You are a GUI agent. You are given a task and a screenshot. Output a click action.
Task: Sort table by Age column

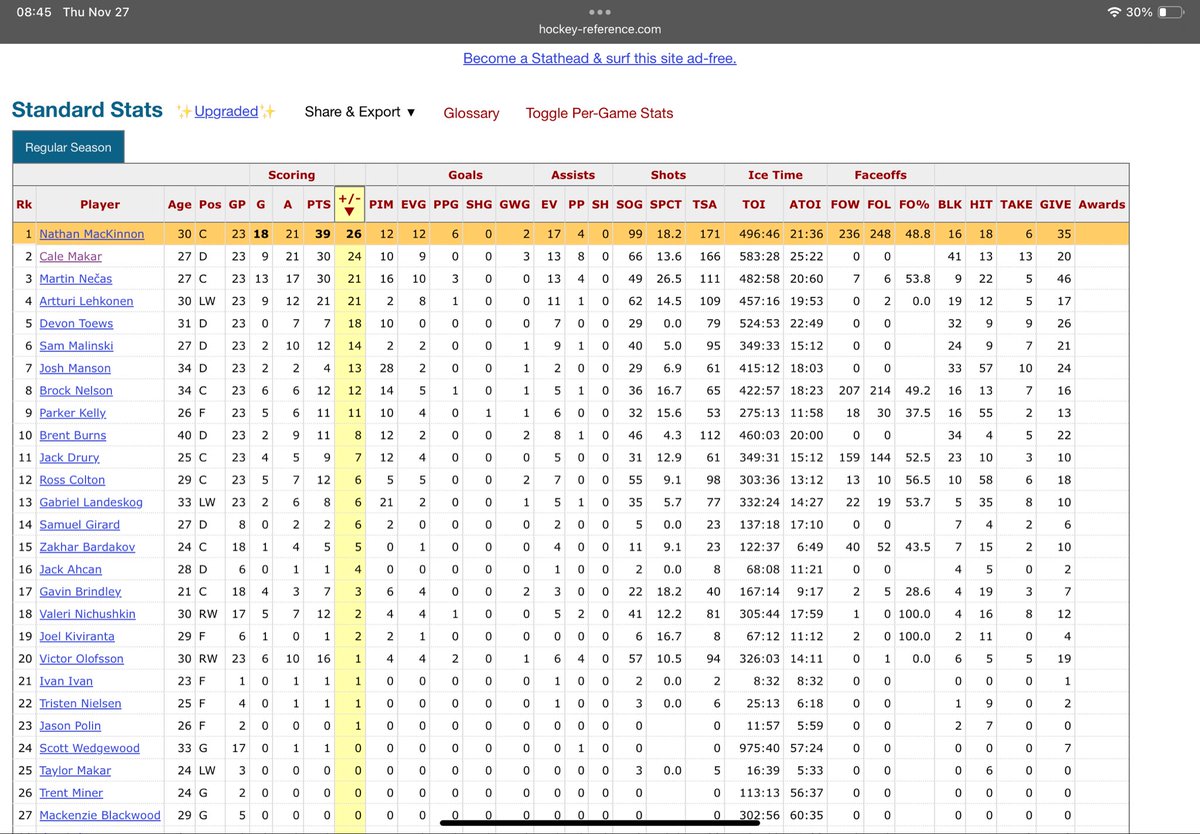180,204
